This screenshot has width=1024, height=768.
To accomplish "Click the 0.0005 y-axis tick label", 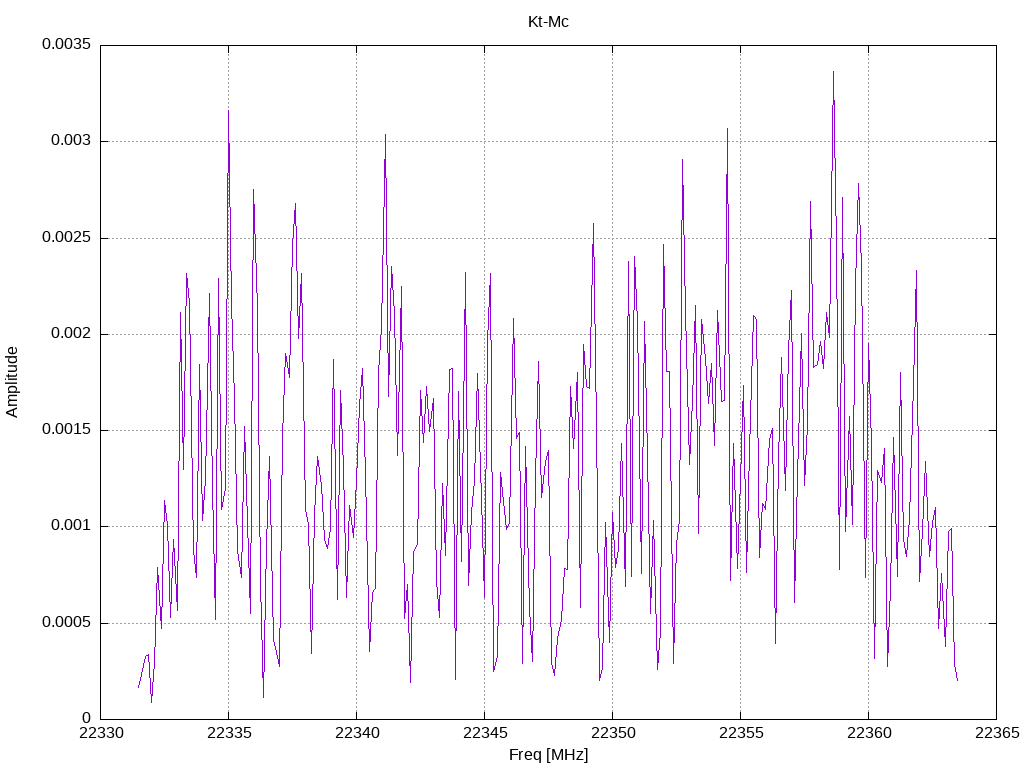I will [67, 622].
